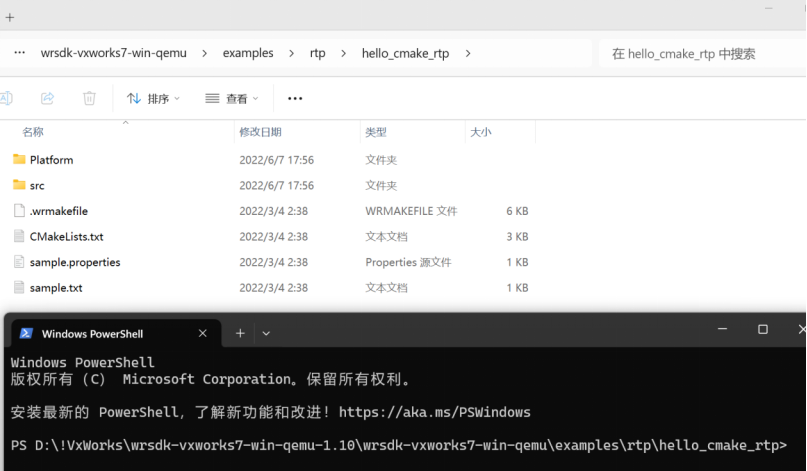Sort by 大小 column header

[481, 132]
